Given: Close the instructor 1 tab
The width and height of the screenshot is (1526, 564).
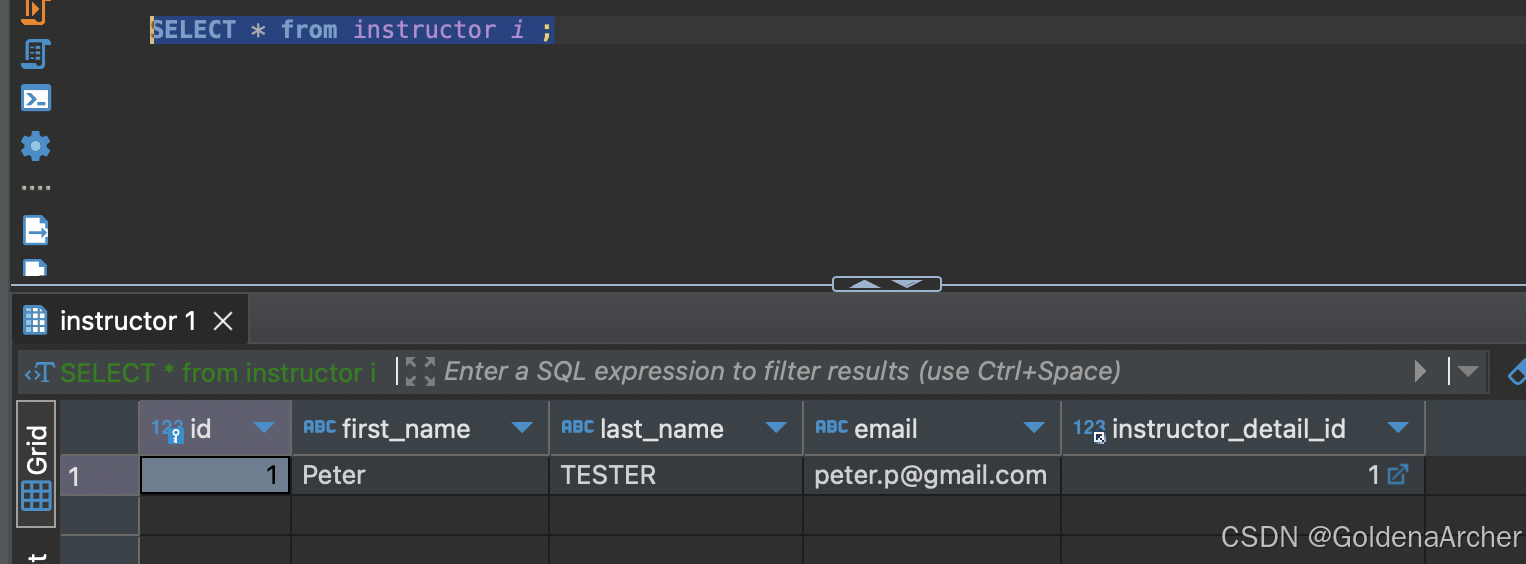Looking at the screenshot, I should (224, 321).
